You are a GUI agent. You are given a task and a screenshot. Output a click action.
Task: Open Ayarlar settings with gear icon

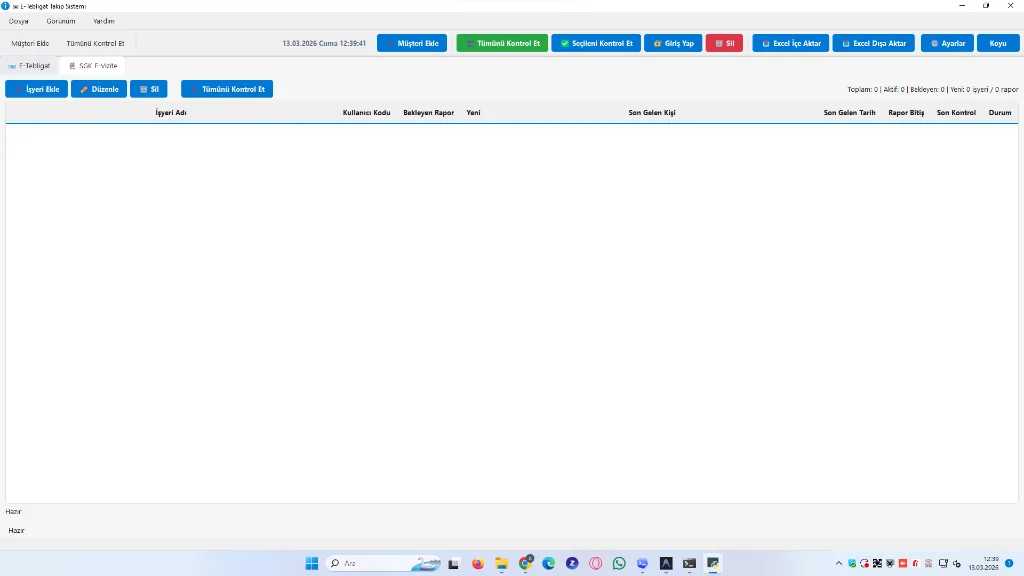click(x=947, y=44)
